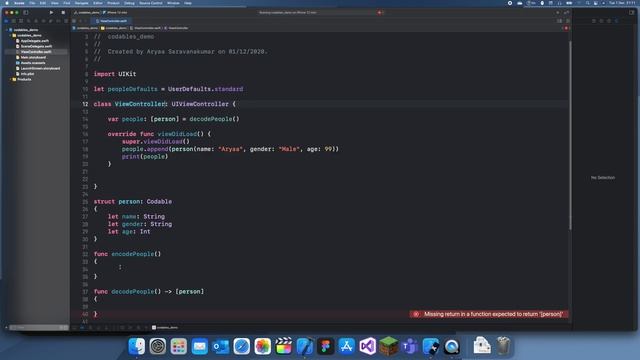The width and height of the screenshot is (640, 360).
Task: Open the Debug menu
Action: click(x=129, y=3)
